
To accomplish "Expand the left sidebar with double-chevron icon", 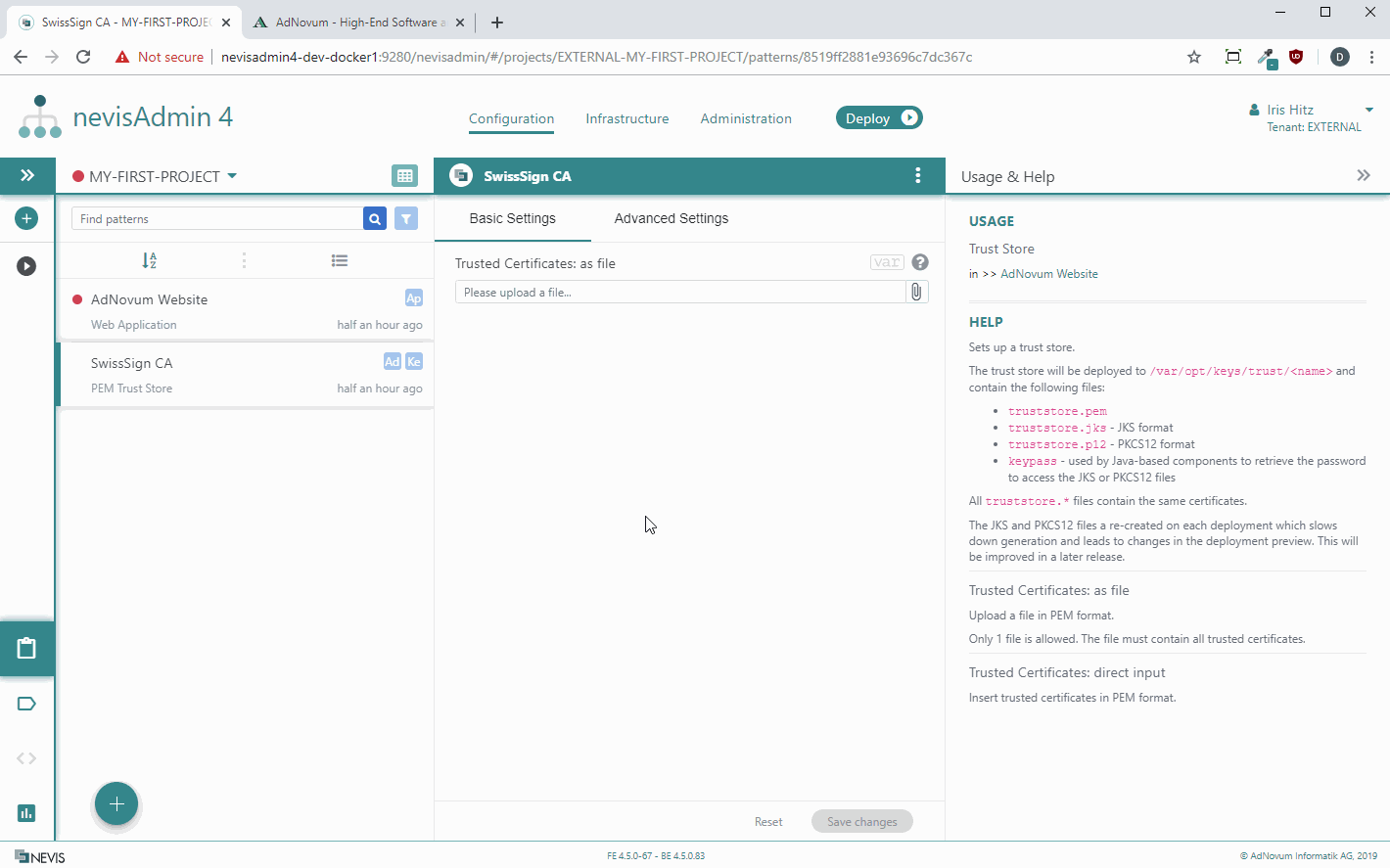I will (x=27, y=175).
